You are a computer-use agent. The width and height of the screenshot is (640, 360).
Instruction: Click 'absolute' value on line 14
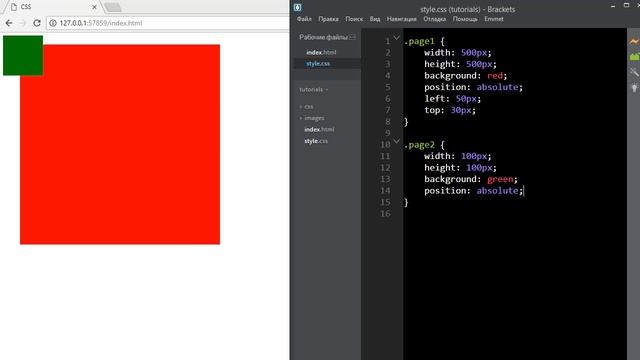tap(498, 191)
